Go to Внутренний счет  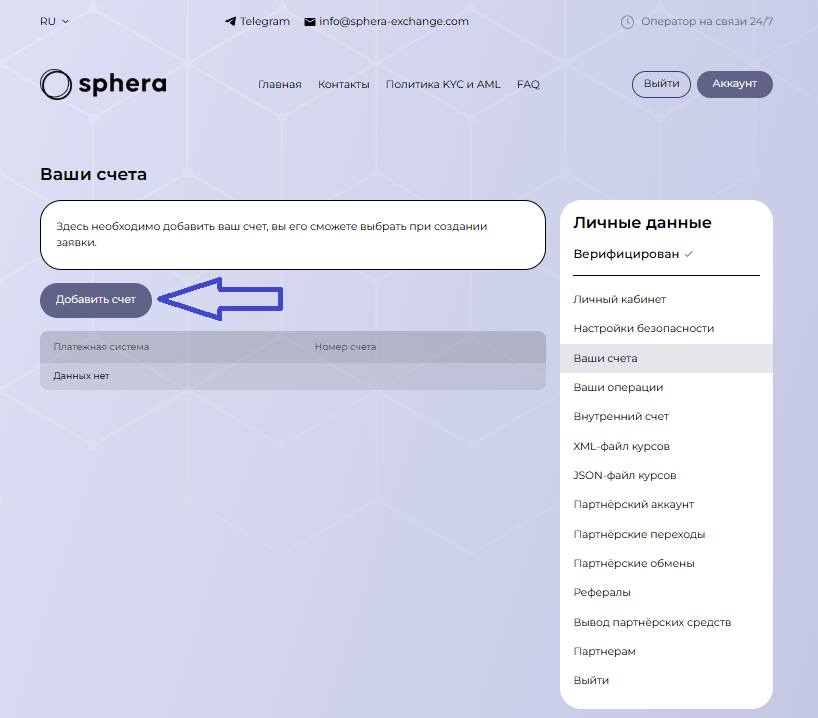[x=621, y=416]
